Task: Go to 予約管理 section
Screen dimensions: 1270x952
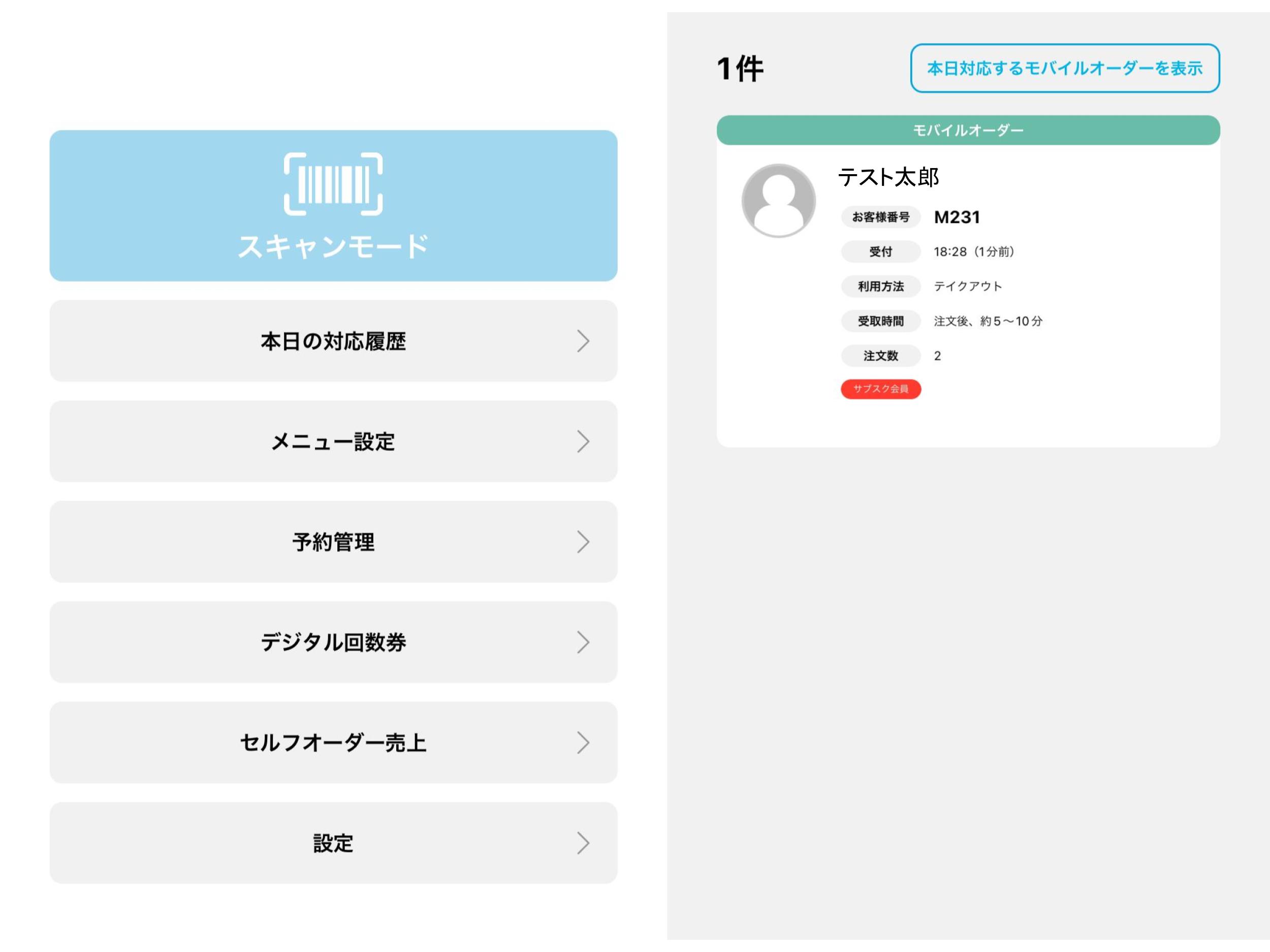Action: (x=333, y=542)
